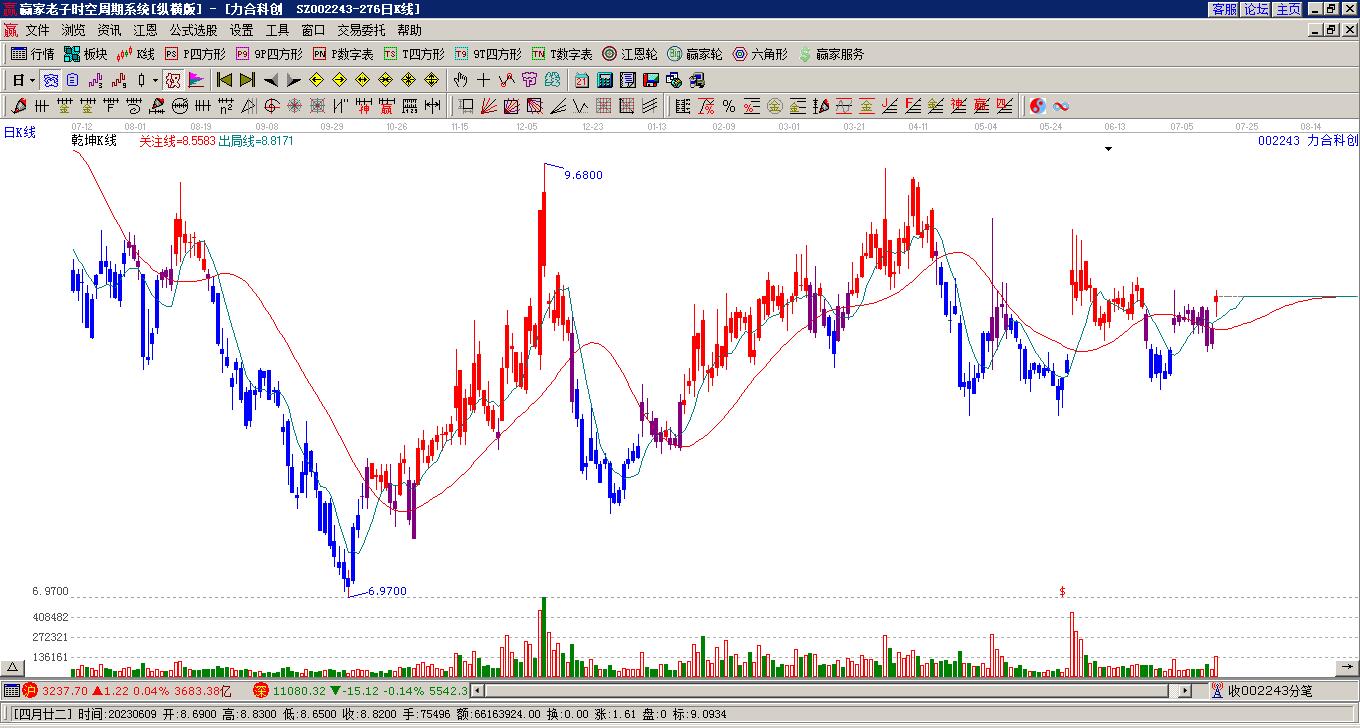Expand the 日 period dropdown arrow
The height and width of the screenshot is (728, 1360).
pos(32,80)
